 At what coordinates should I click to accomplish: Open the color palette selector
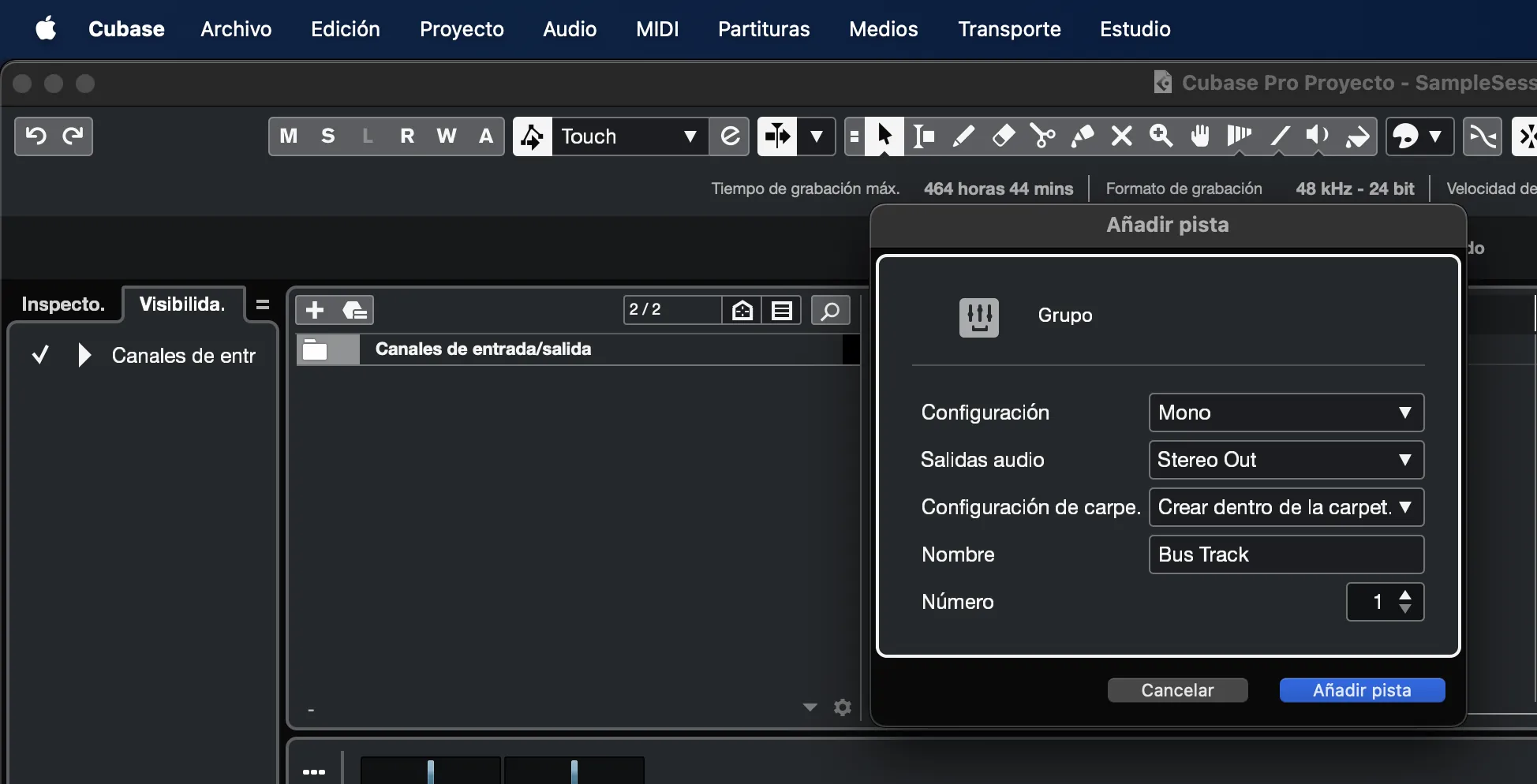pyautogui.click(x=1406, y=136)
